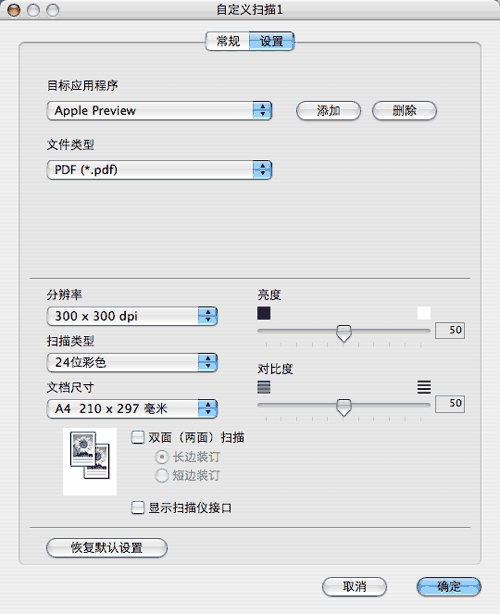
Task: Select the 短边装订 radio button
Action: [x=161, y=476]
